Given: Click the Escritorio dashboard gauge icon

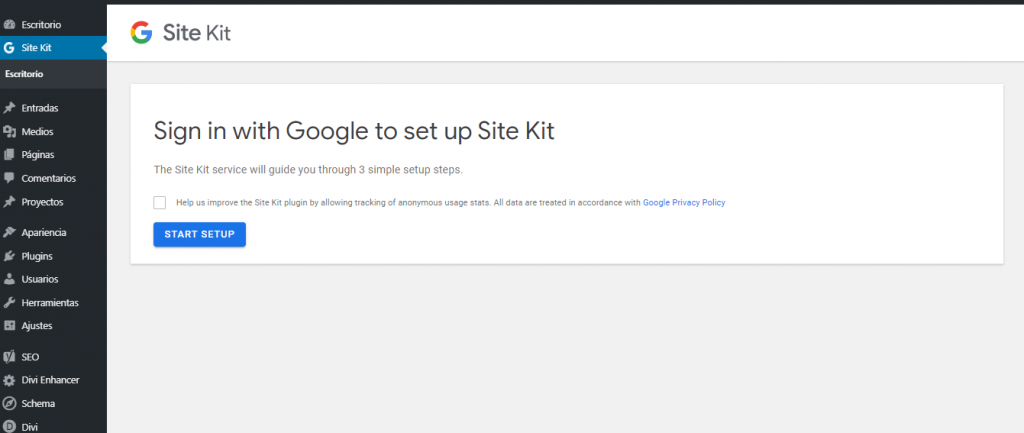Looking at the screenshot, I should 9,25.
